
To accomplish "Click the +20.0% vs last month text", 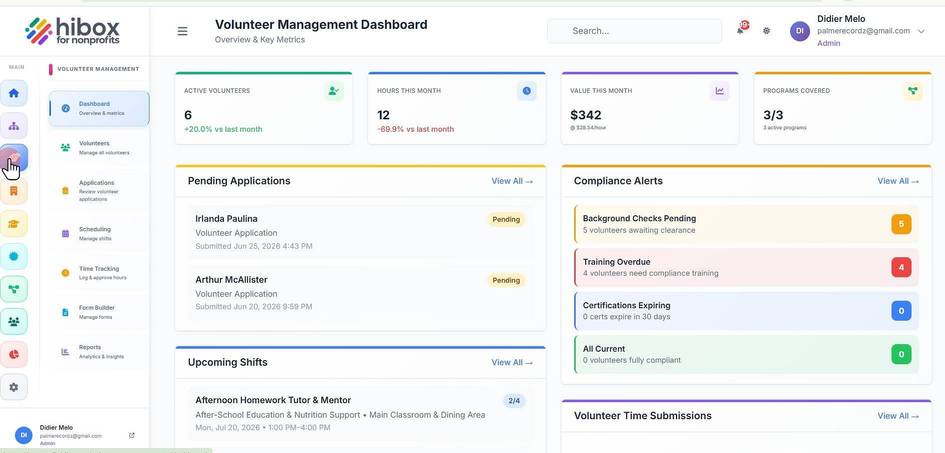I will pos(223,130).
